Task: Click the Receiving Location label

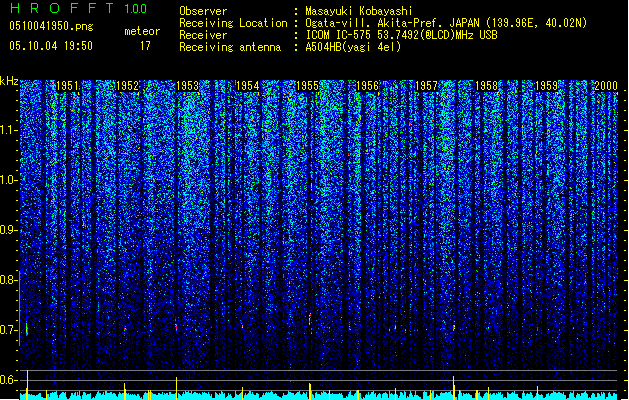Action: 233,23
